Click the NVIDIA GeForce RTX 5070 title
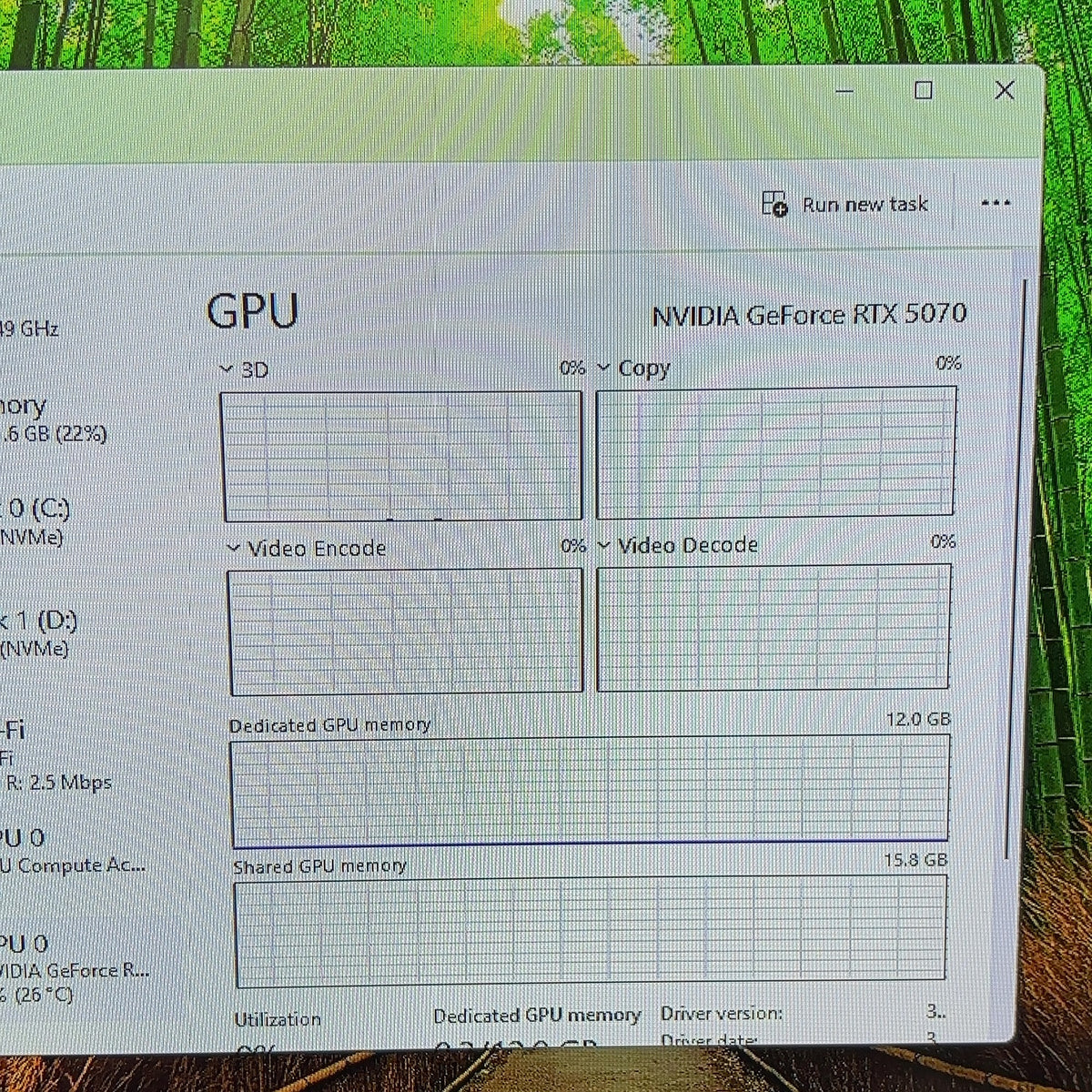Screen dimensions: 1092x1092 point(809,315)
